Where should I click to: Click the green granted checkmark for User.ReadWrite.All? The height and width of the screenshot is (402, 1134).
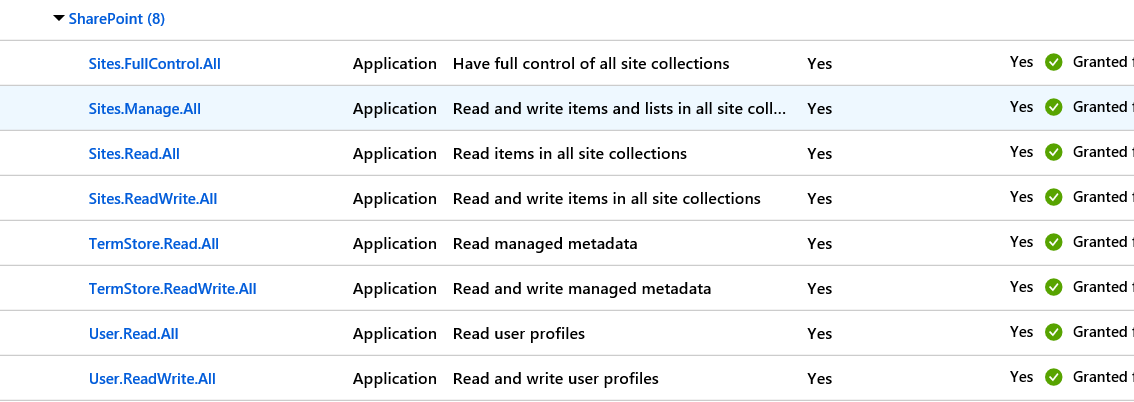coord(1054,377)
